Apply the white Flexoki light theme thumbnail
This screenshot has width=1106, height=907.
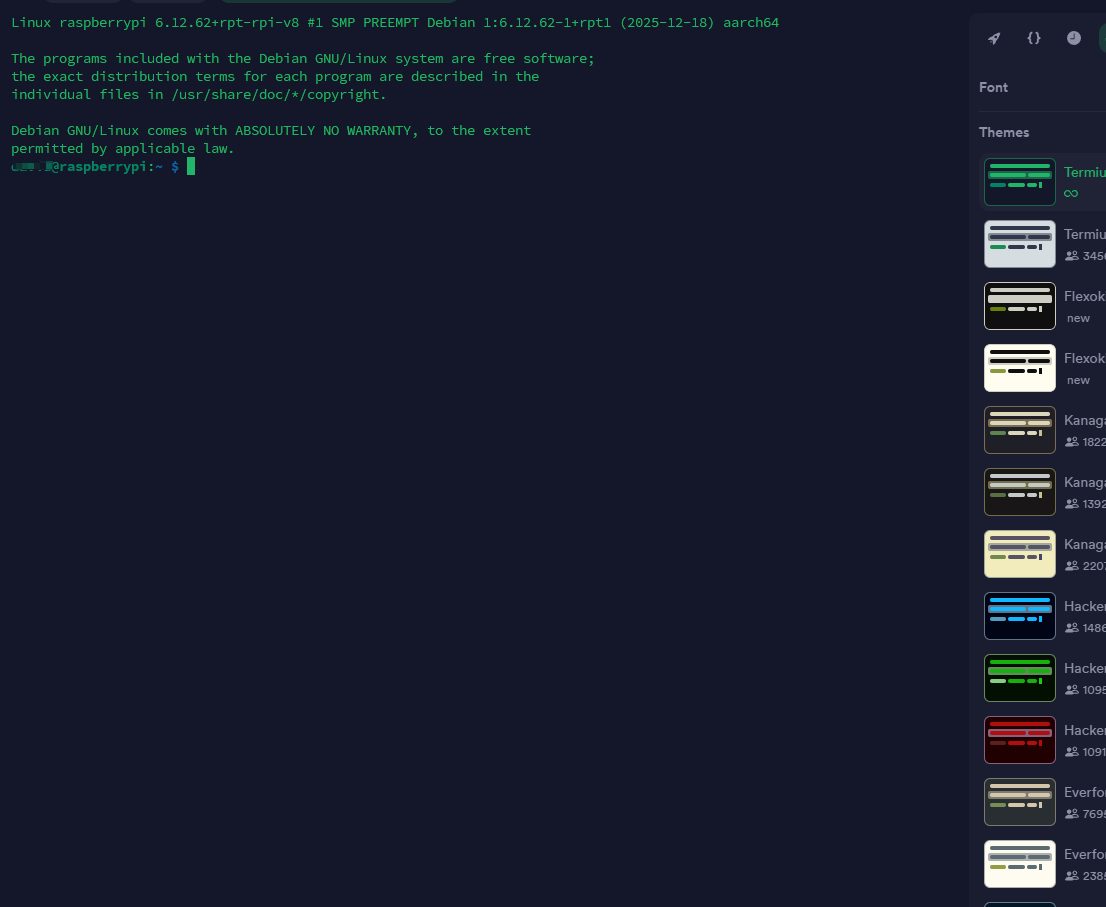coord(1019,368)
